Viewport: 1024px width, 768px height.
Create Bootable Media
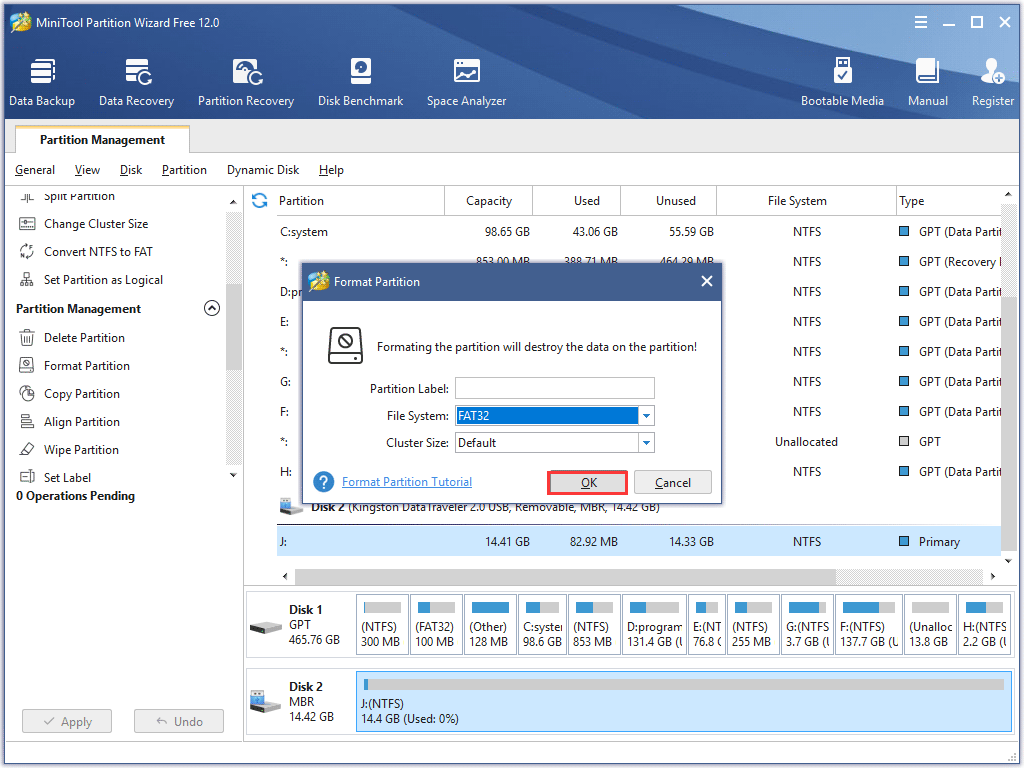pyautogui.click(x=842, y=82)
